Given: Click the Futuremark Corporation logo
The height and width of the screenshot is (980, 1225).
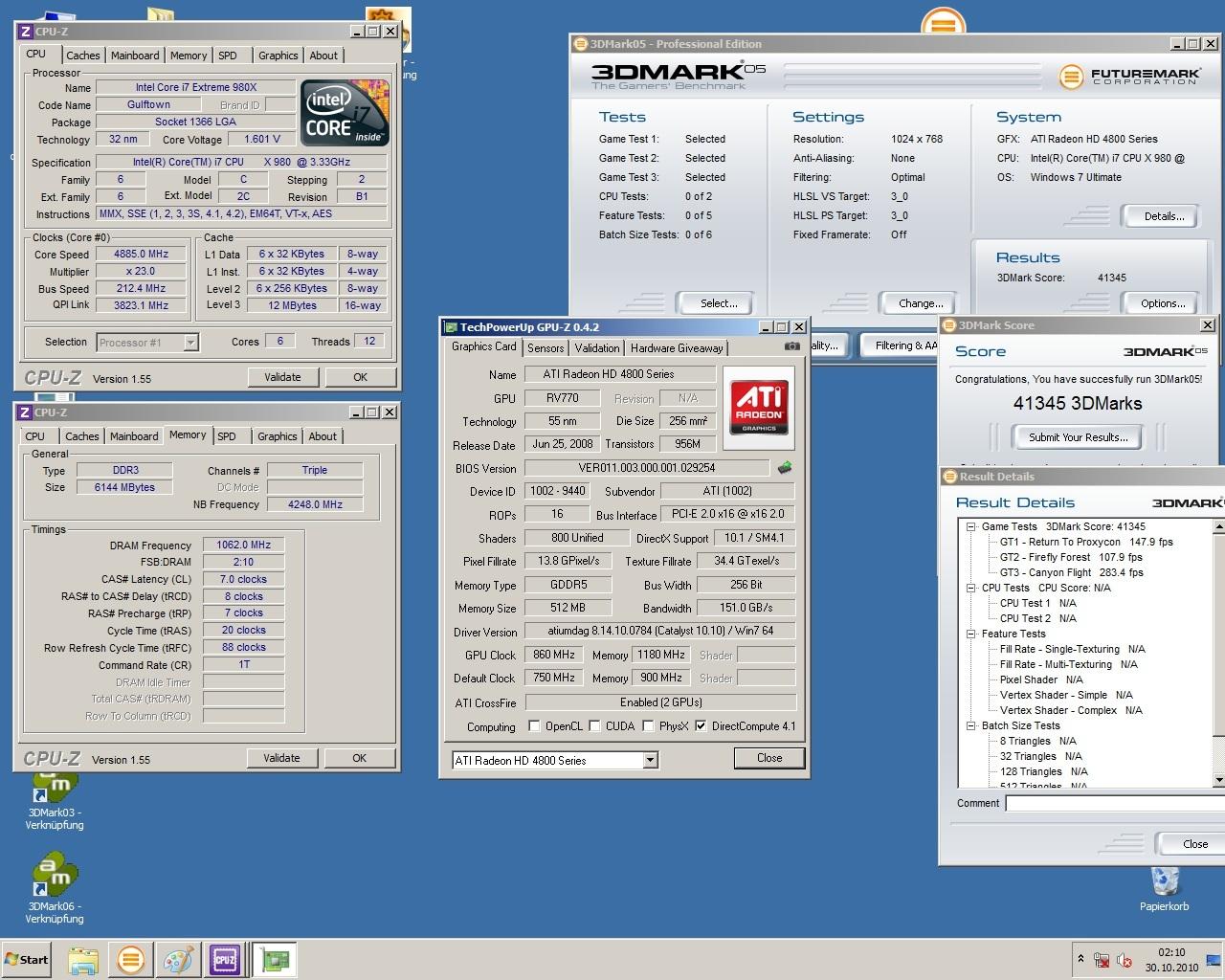Looking at the screenshot, I should pos(1128,76).
